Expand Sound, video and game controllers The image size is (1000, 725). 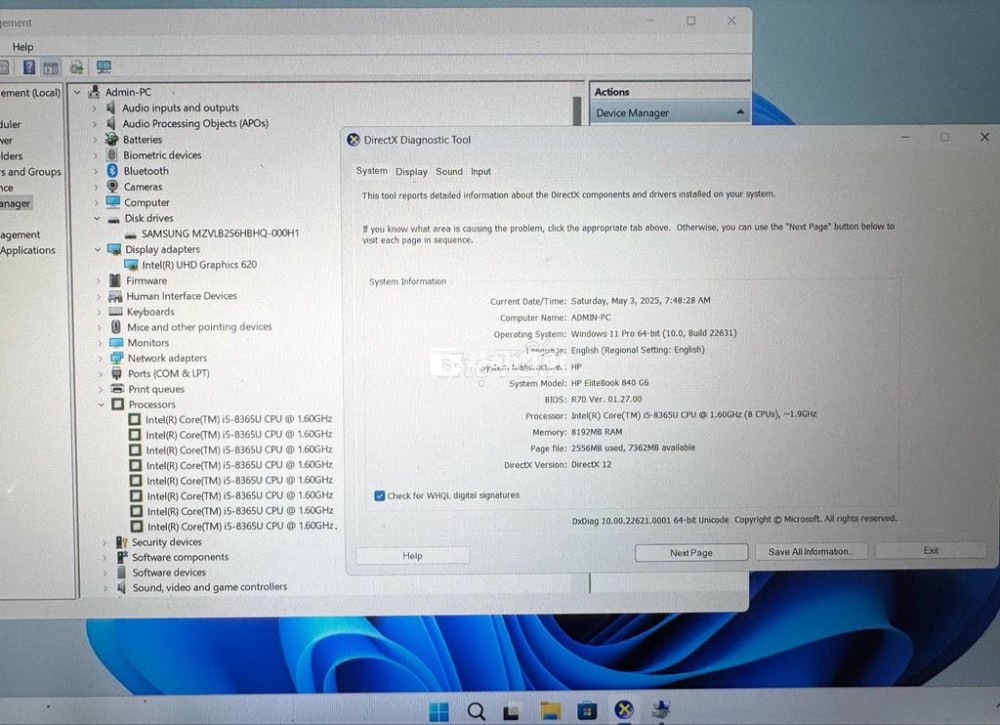click(105, 588)
